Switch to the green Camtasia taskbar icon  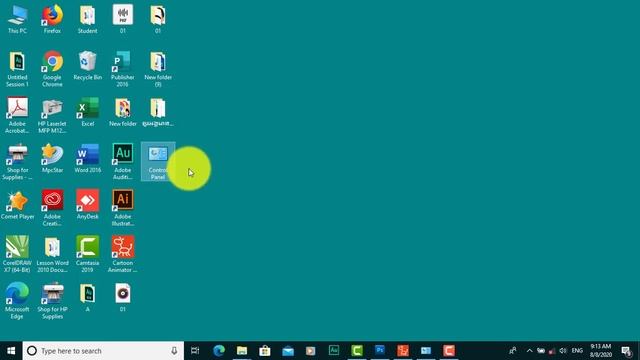coord(357,351)
